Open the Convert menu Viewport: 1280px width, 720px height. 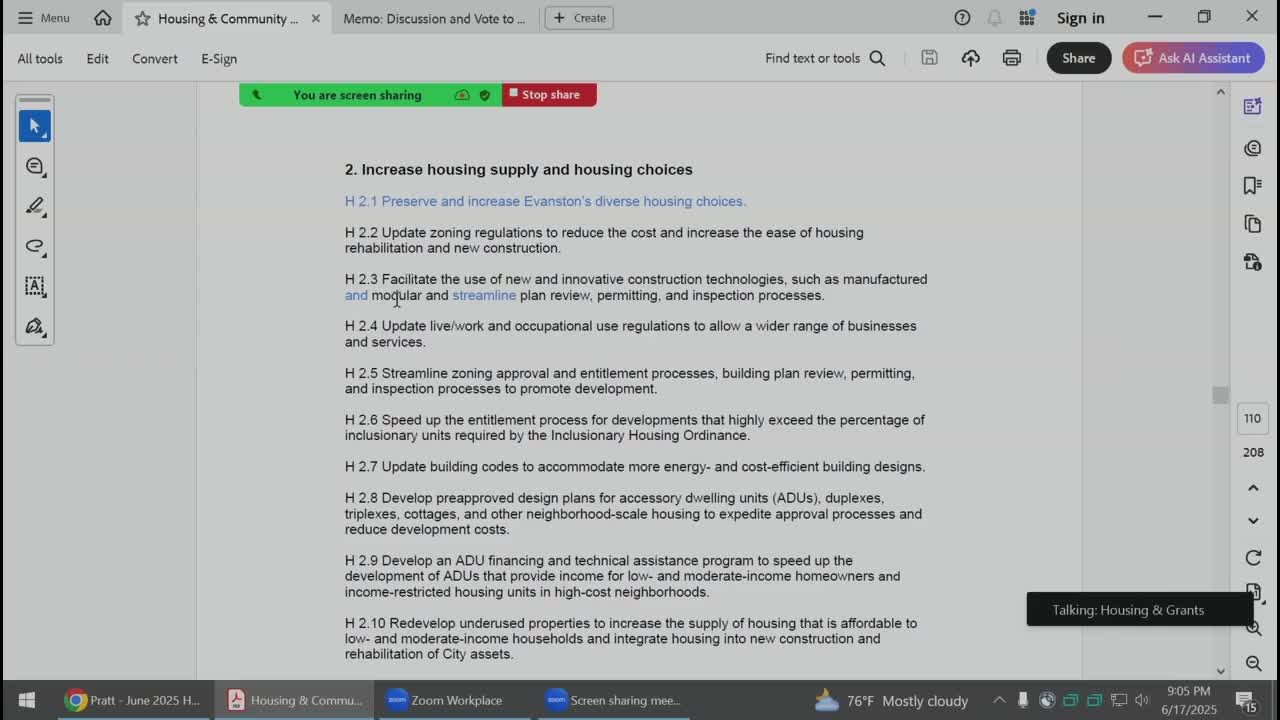coord(154,59)
